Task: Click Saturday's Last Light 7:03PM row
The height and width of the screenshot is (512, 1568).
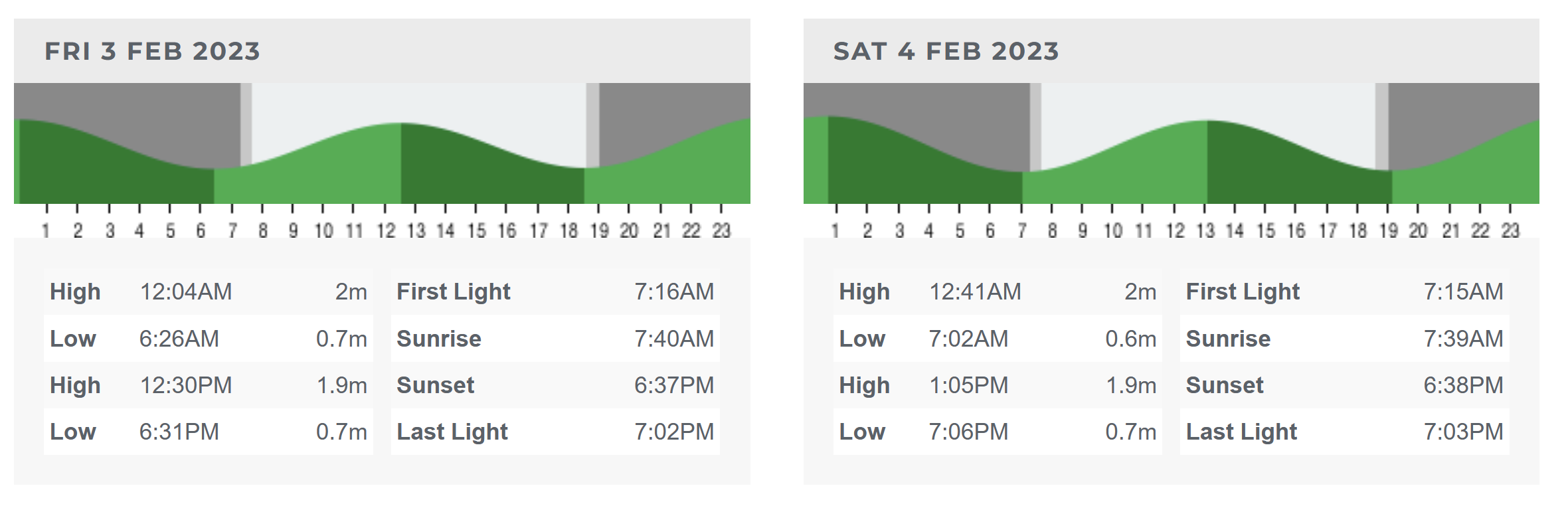Action: coord(1344,432)
